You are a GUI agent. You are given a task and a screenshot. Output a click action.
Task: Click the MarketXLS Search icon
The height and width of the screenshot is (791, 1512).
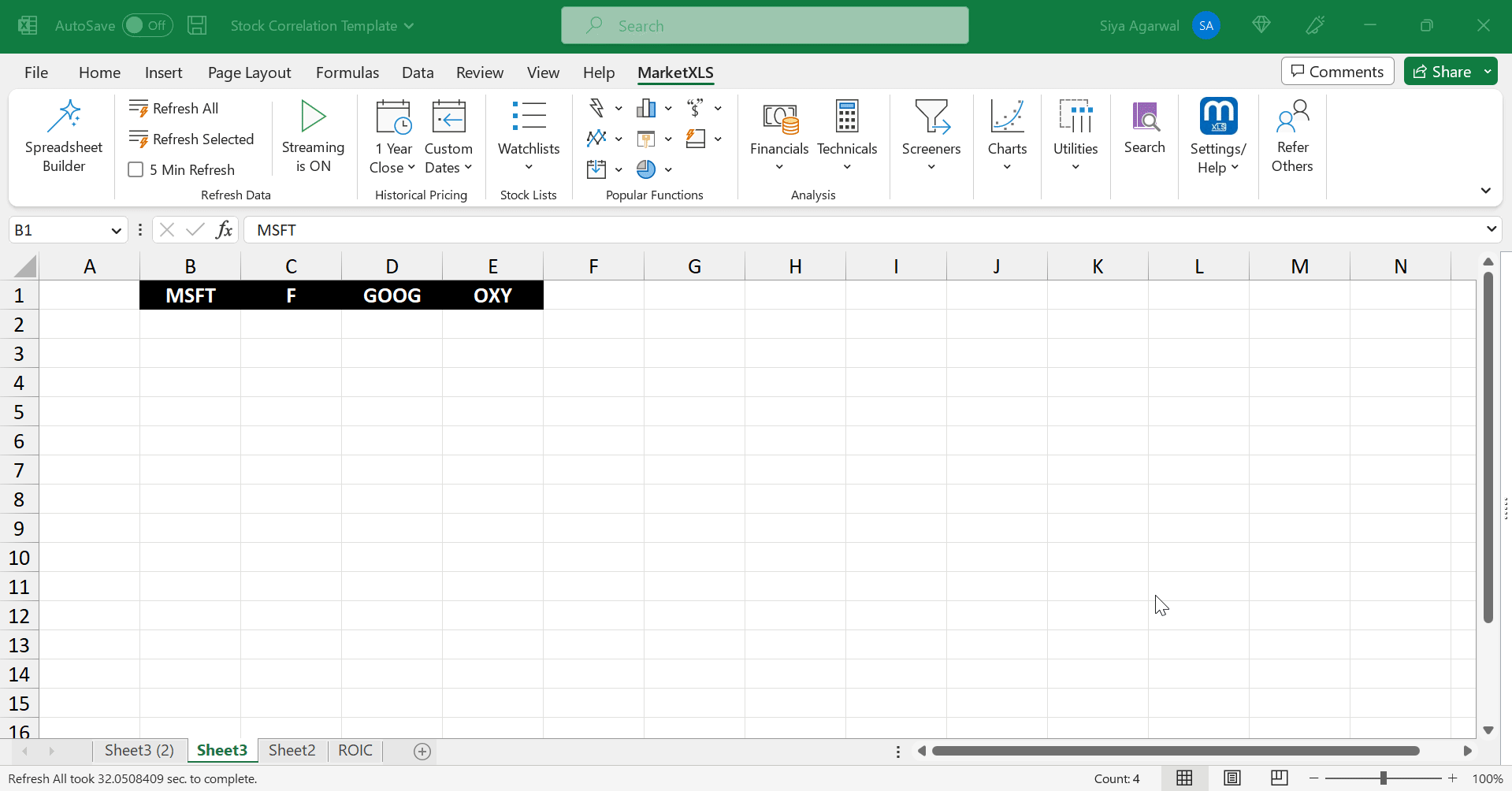1144,118
